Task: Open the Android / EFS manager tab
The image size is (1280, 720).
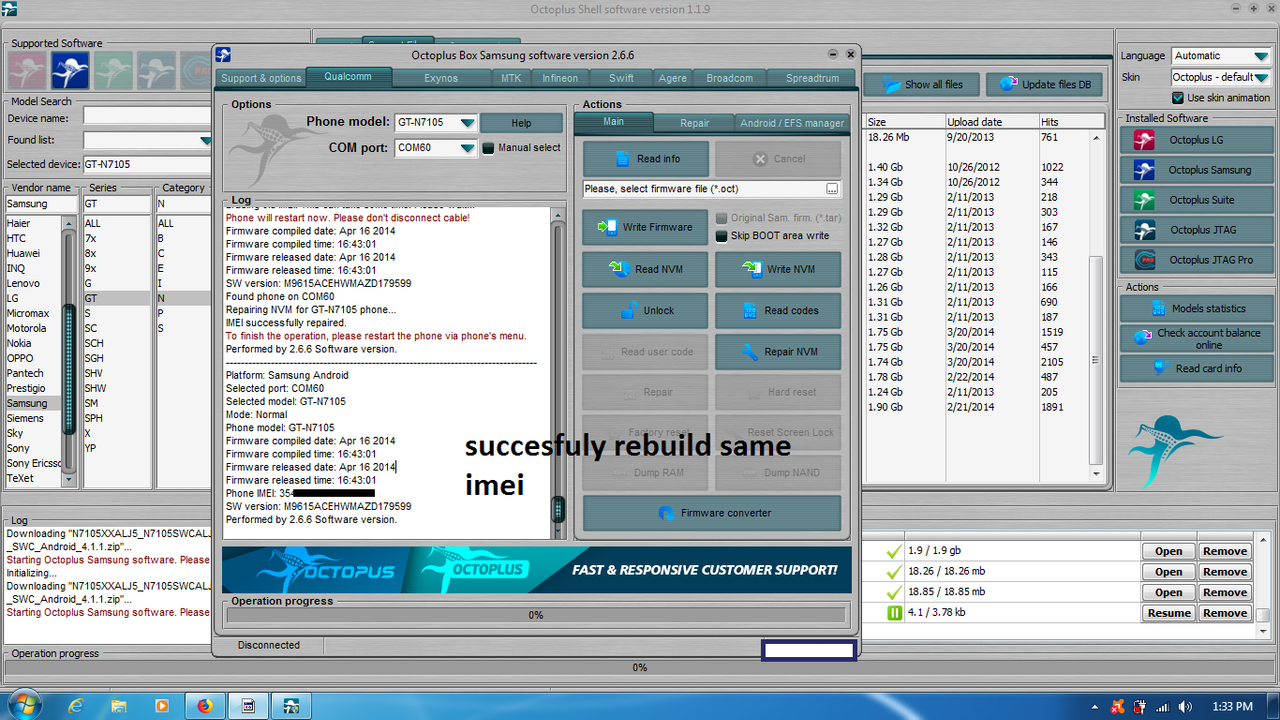Action: click(792, 123)
